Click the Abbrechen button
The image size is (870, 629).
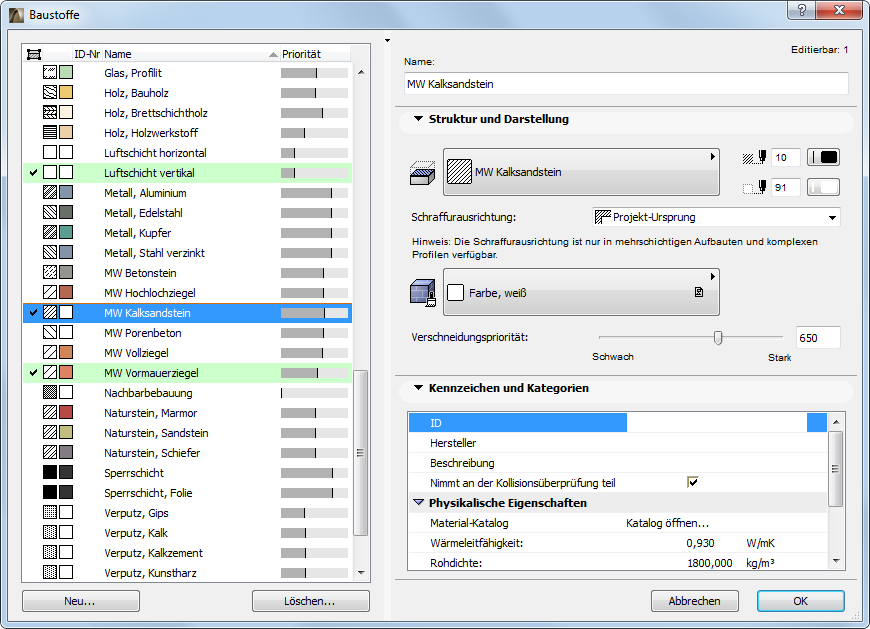(695, 601)
